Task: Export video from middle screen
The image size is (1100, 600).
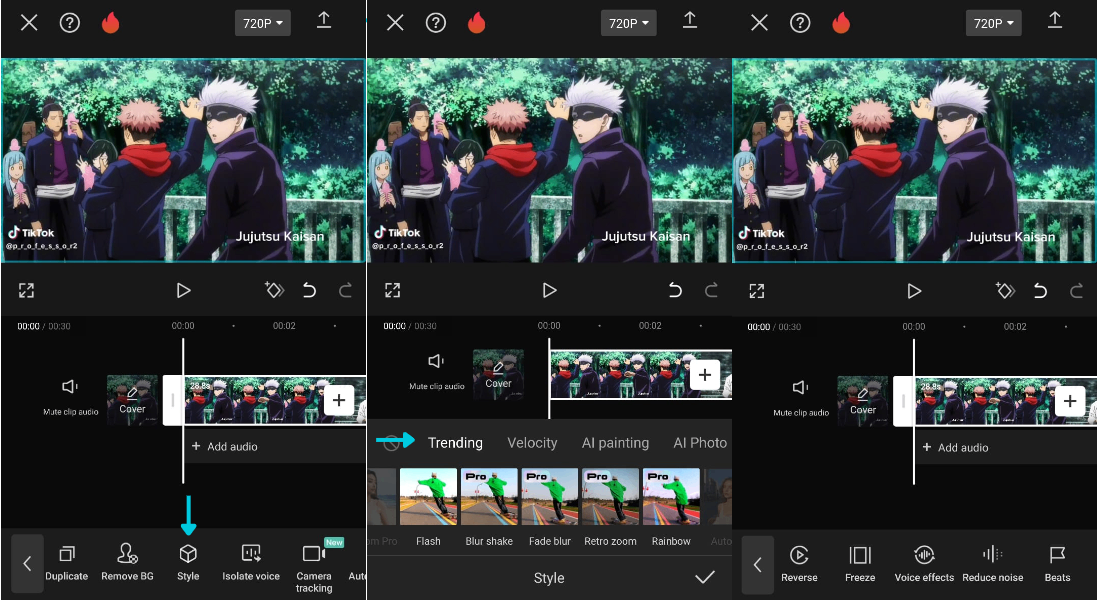Action: [690, 20]
